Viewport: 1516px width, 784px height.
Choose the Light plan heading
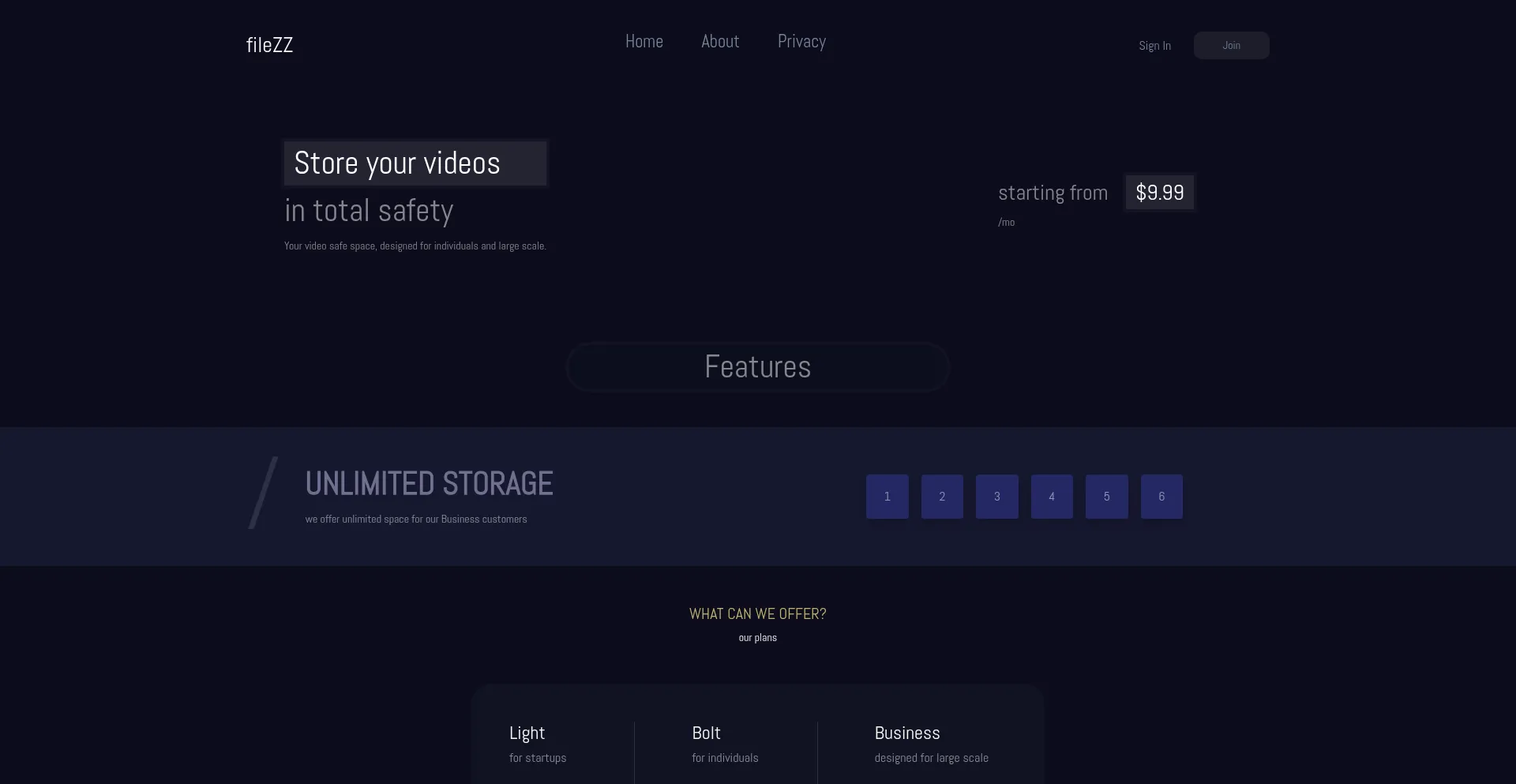[x=527, y=733]
